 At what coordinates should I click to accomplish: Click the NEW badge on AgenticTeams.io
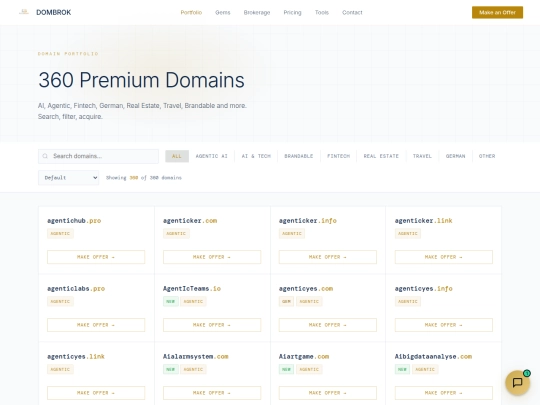point(171,301)
